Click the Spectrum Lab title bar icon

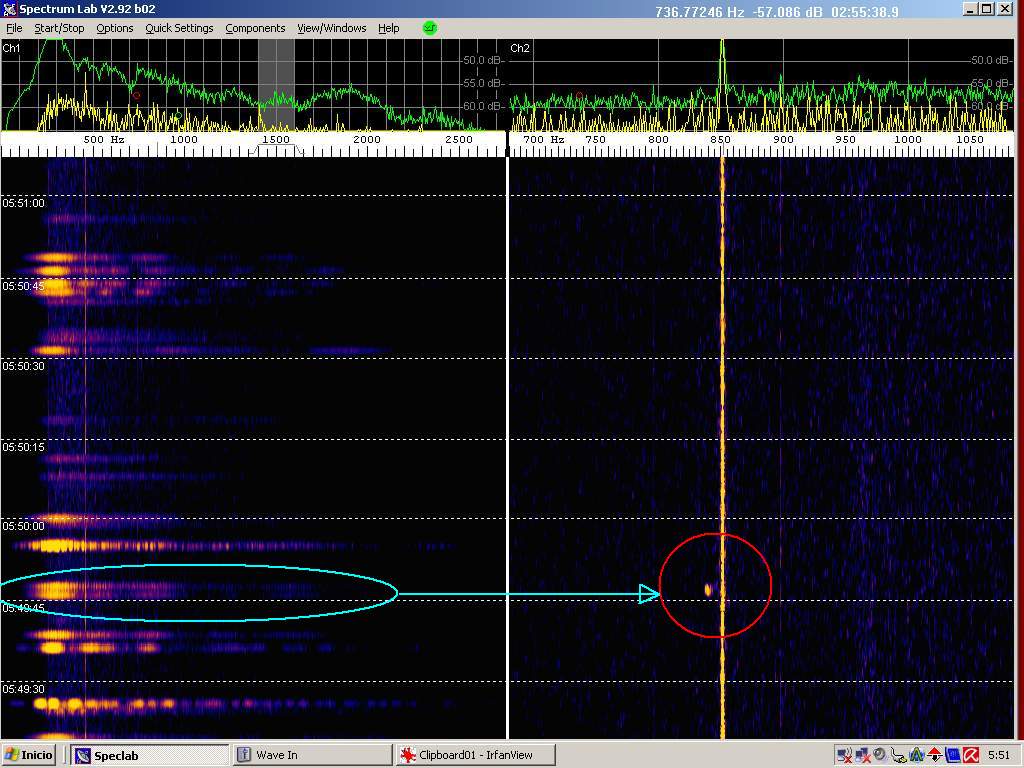point(10,9)
